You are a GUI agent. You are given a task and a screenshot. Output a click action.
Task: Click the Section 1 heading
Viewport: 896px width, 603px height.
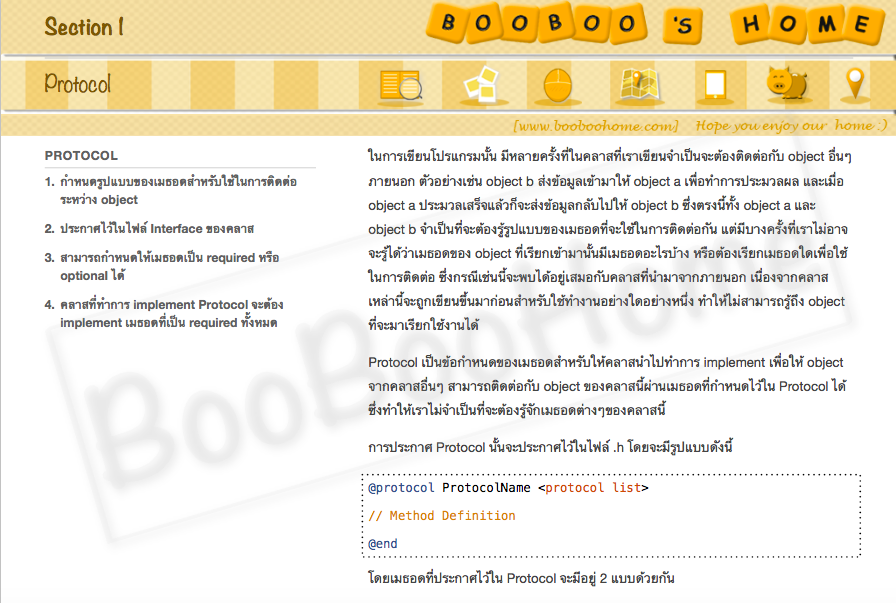pos(84,27)
